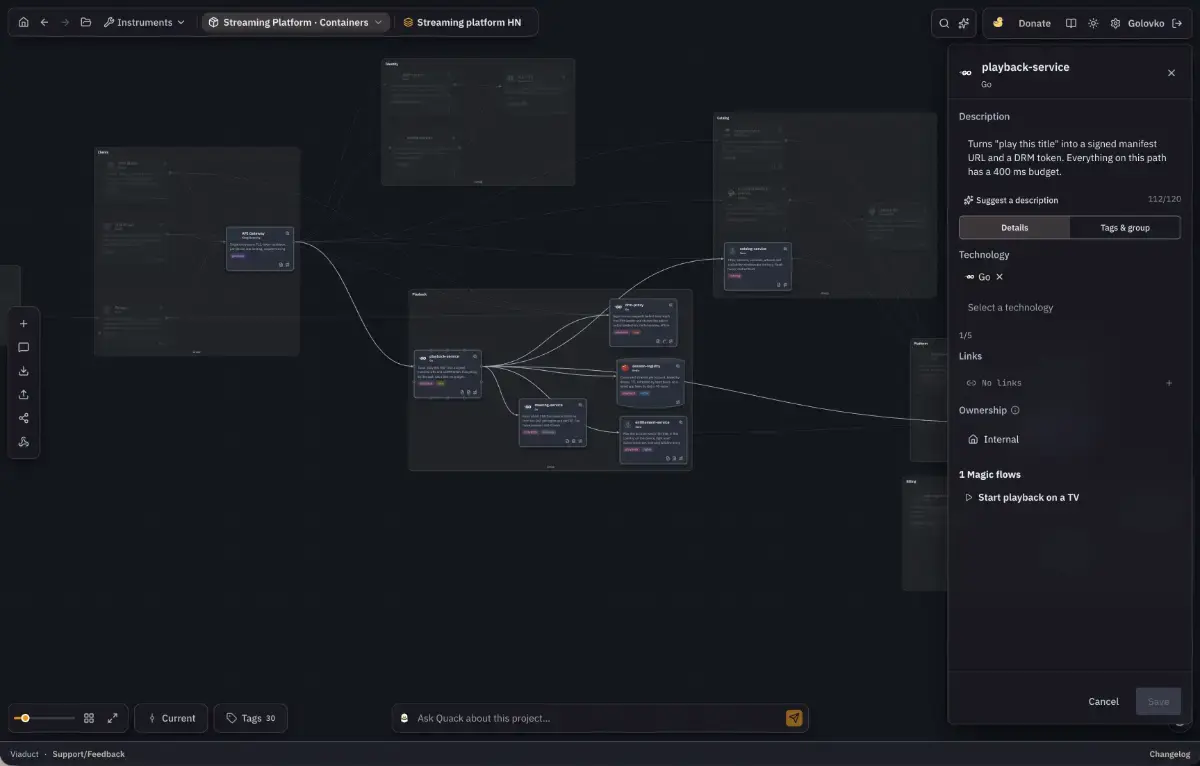Switch to the Details tab
This screenshot has height=766, width=1200.
(x=1014, y=228)
